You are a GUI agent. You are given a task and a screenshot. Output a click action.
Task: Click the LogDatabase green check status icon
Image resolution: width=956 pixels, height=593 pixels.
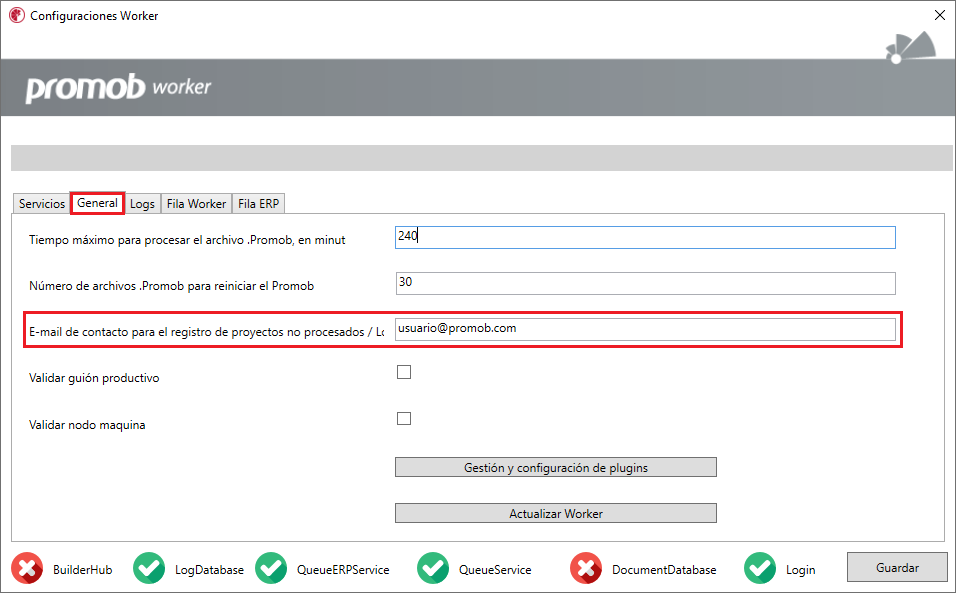tap(149, 568)
